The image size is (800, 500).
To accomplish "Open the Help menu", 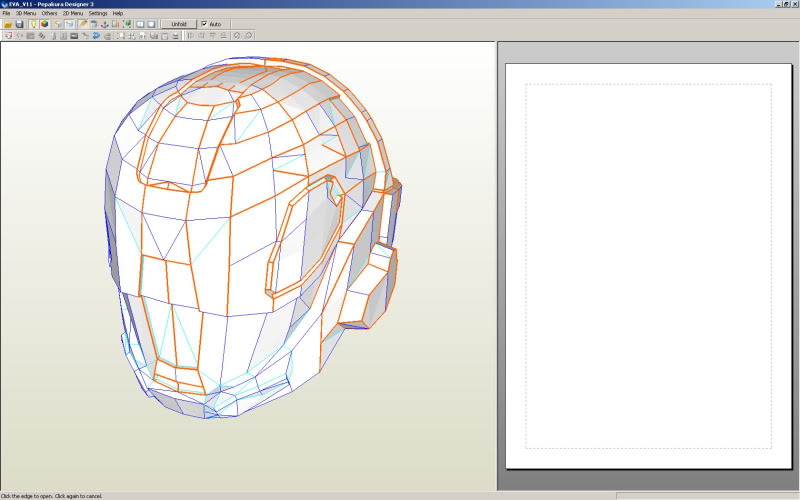I will (x=118, y=13).
